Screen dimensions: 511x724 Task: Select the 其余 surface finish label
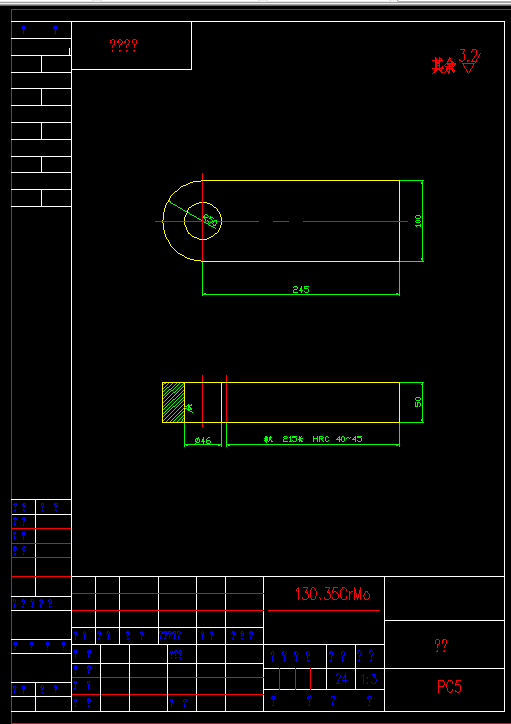coord(444,66)
